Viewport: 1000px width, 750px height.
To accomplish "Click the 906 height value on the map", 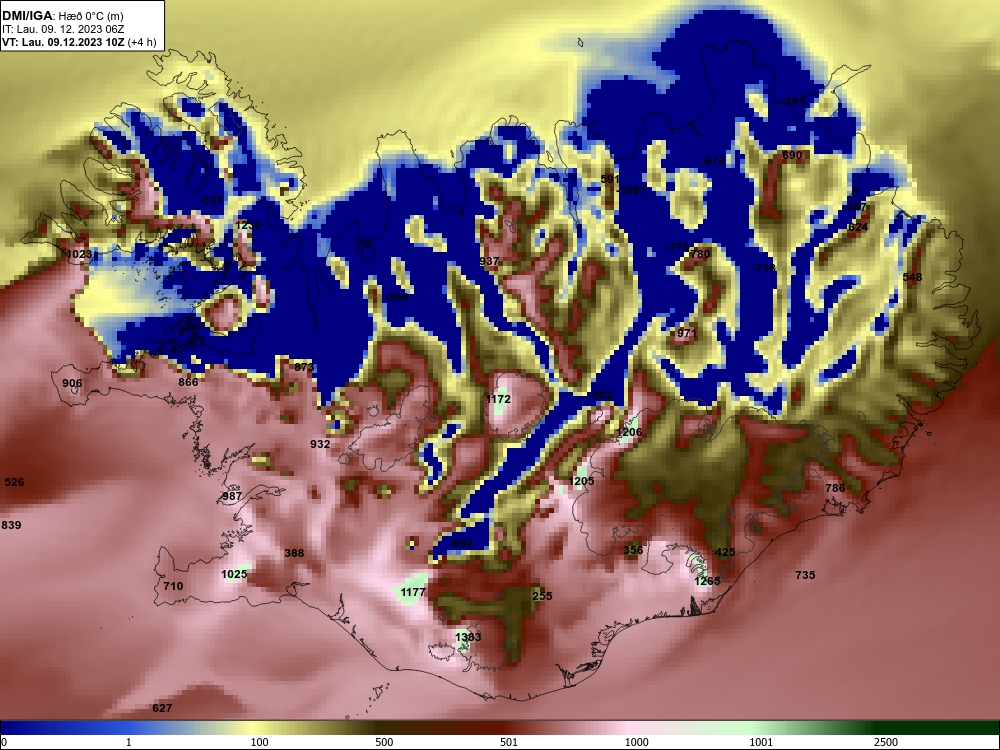I will (x=72, y=383).
